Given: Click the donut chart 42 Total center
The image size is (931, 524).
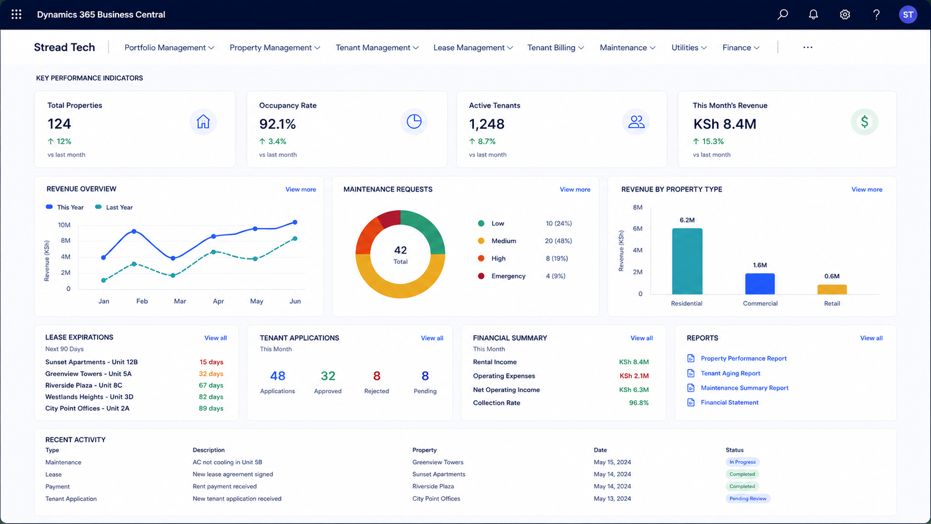Looking at the screenshot, I should pyautogui.click(x=400, y=254).
